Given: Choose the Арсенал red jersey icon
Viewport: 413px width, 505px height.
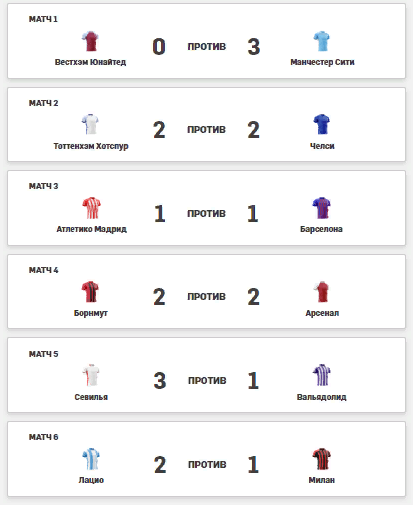Looking at the screenshot, I should tap(322, 292).
